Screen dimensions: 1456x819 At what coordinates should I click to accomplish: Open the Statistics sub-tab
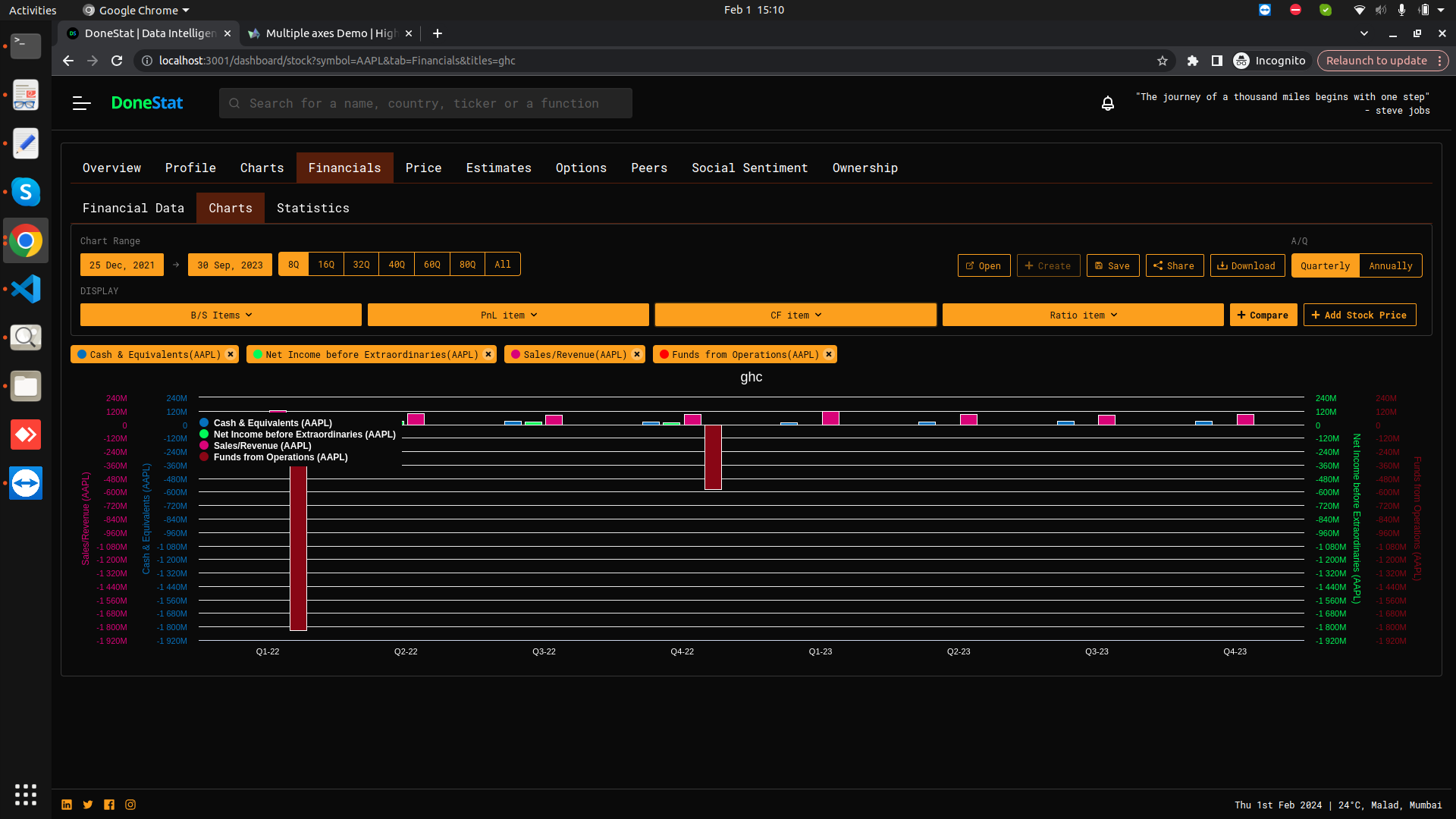[312, 208]
